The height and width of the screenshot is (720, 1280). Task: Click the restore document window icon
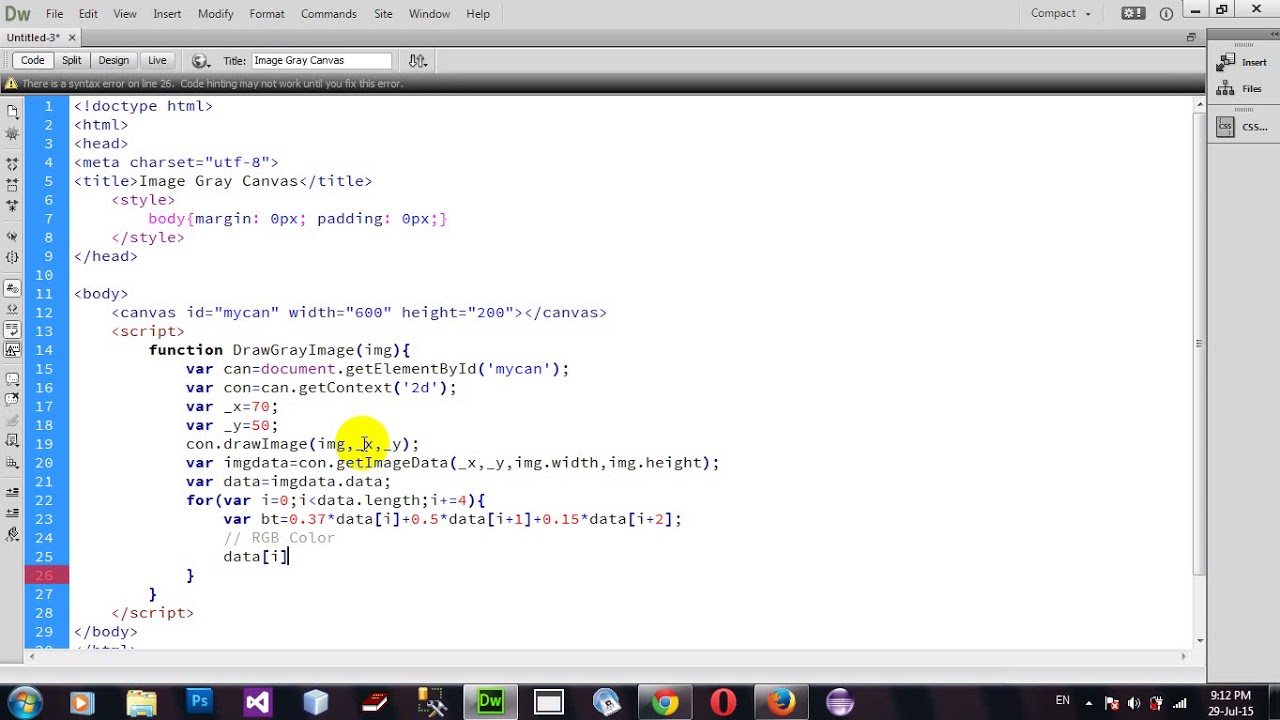[x=1191, y=37]
